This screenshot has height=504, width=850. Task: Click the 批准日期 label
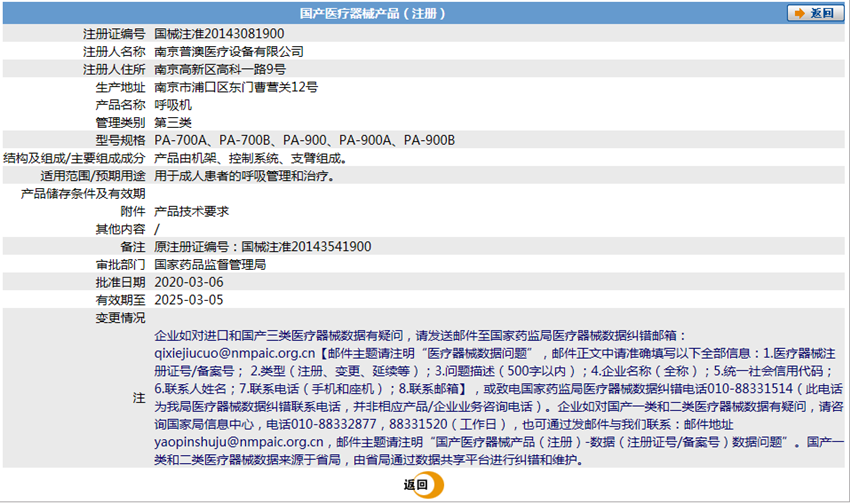[120, 282]
